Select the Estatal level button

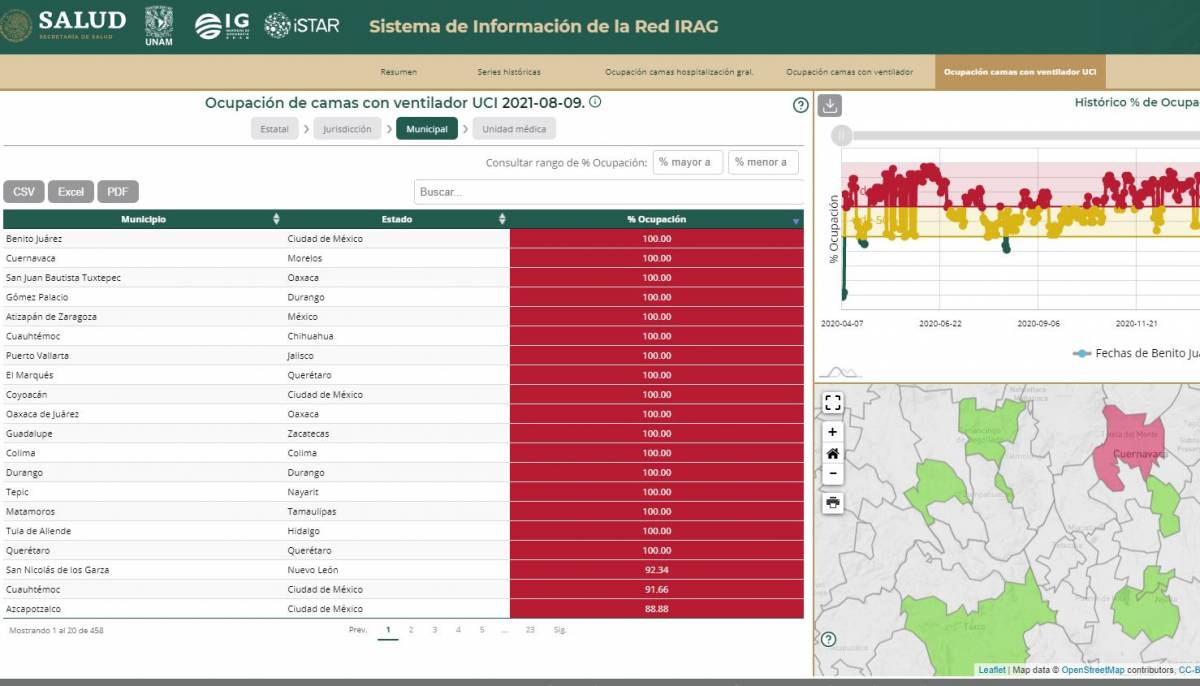pos(274,129)
